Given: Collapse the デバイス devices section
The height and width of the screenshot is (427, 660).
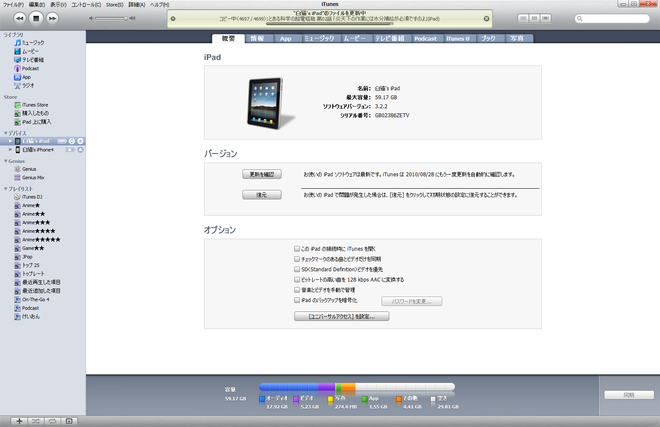Looking at the screenshot, I should click(x=5, y=133).
